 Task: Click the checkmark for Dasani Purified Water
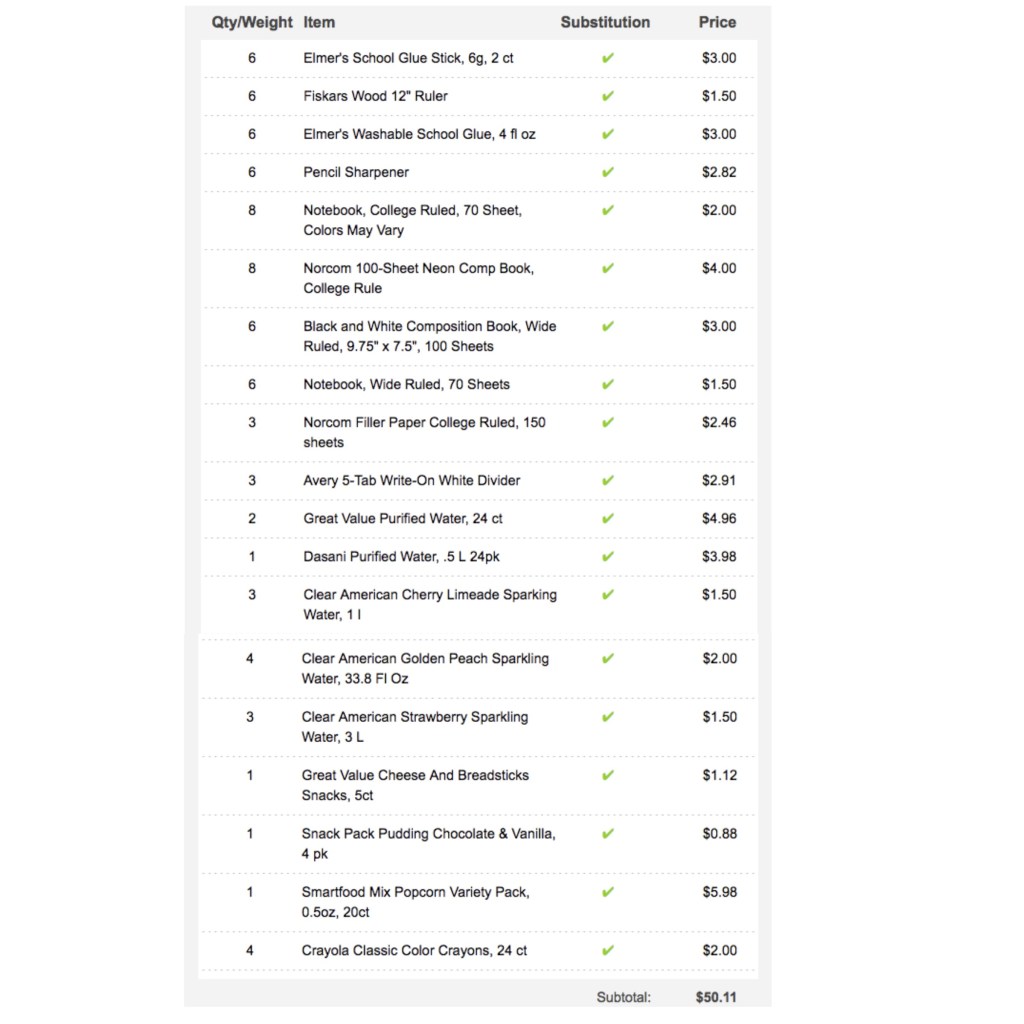click(x=608, y=556)
